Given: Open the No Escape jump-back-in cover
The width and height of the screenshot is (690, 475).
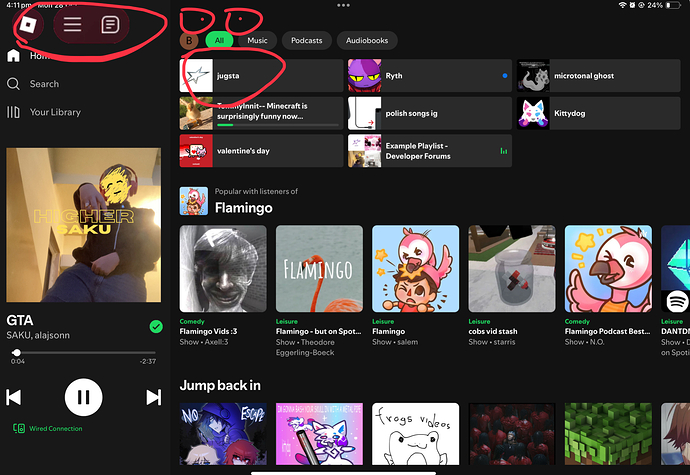Looking at the screenshot, I should coord(223,434).
